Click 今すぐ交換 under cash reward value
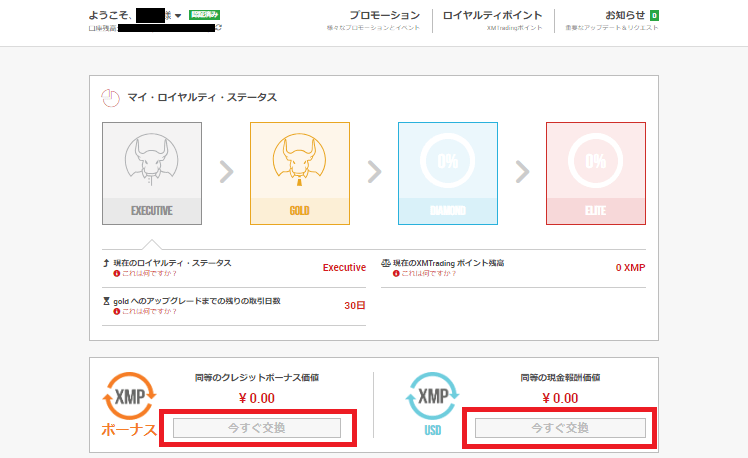Screen dimensions: 748x458 [560, 428]
